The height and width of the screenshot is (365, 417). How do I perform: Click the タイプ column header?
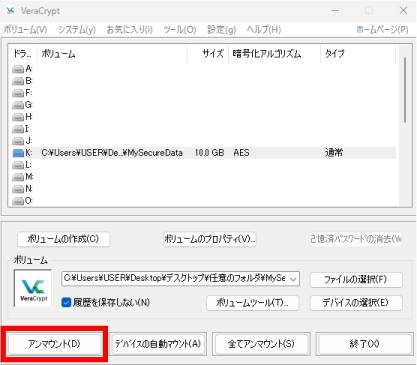[358, 54]
